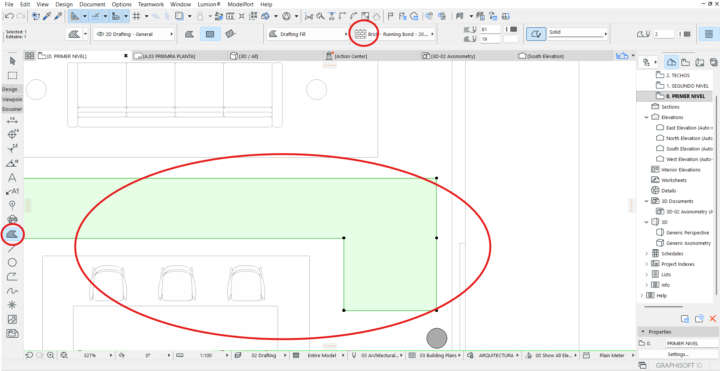Click the Undo arrow icon
Viewport: 720px width, 371px height.
[x=8, y=16]
